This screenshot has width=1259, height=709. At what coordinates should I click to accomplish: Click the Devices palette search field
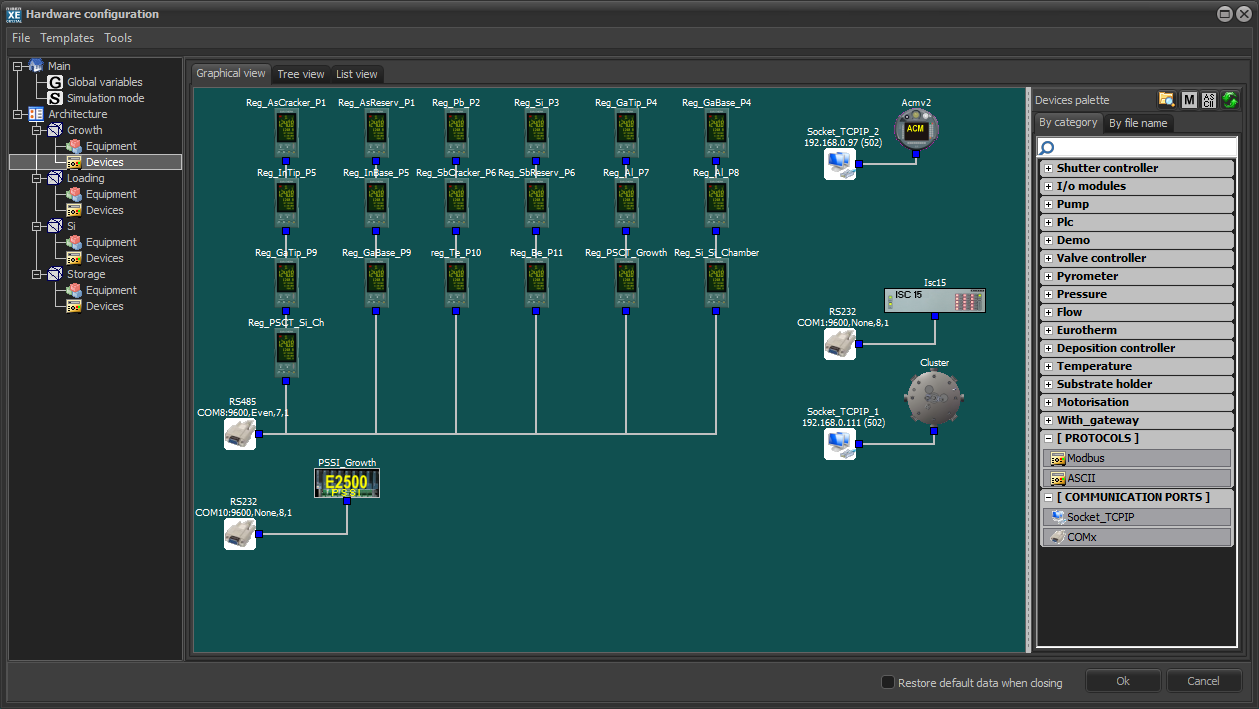pos(1140,147)
